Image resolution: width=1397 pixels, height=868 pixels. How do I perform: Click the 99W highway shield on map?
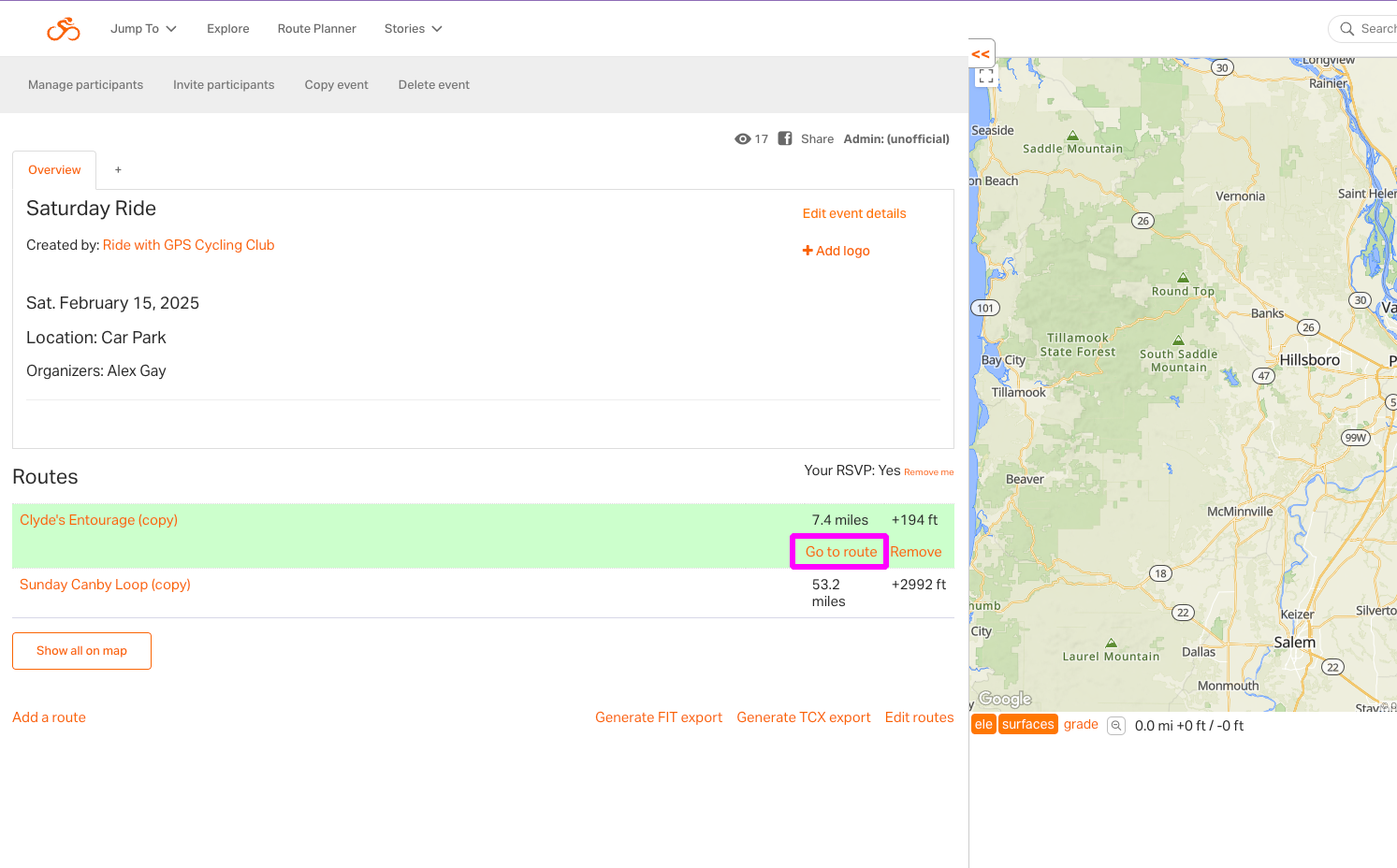pos(1356,438)
